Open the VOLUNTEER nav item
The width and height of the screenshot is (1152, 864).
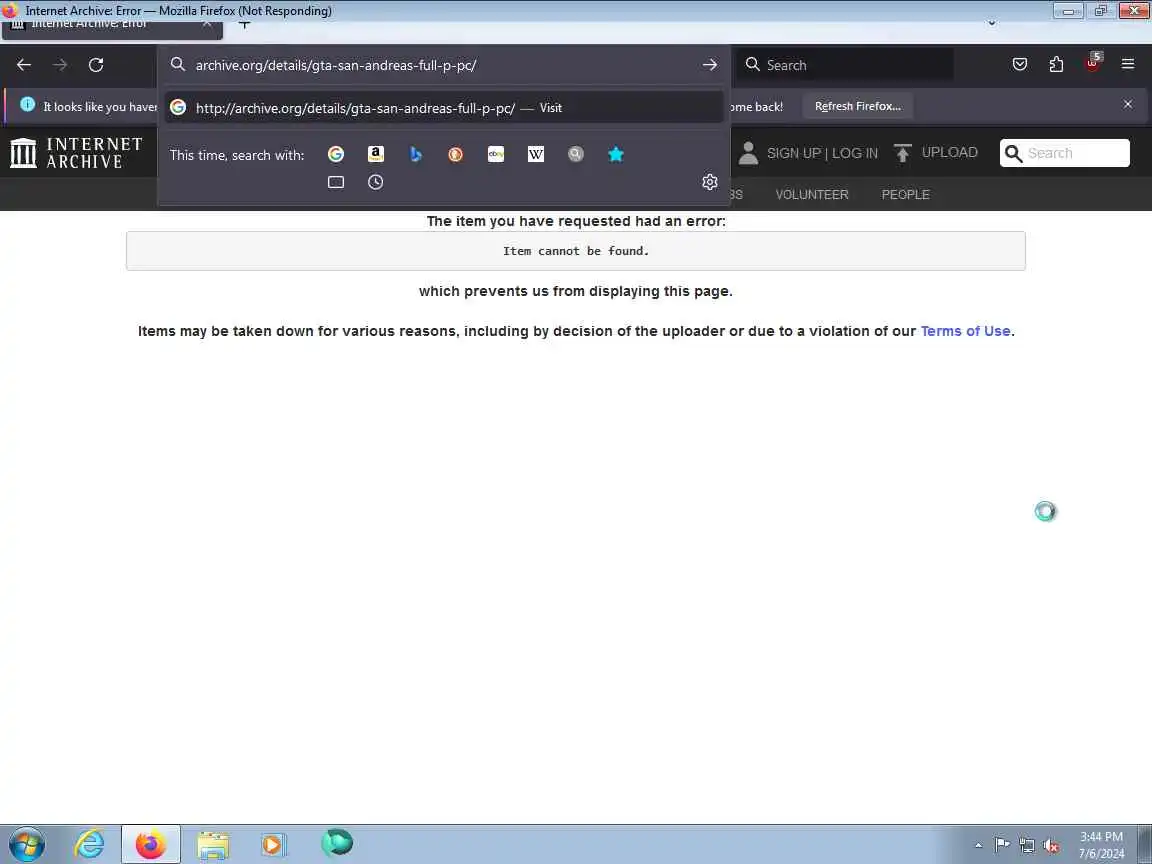[x=812, y=195]
